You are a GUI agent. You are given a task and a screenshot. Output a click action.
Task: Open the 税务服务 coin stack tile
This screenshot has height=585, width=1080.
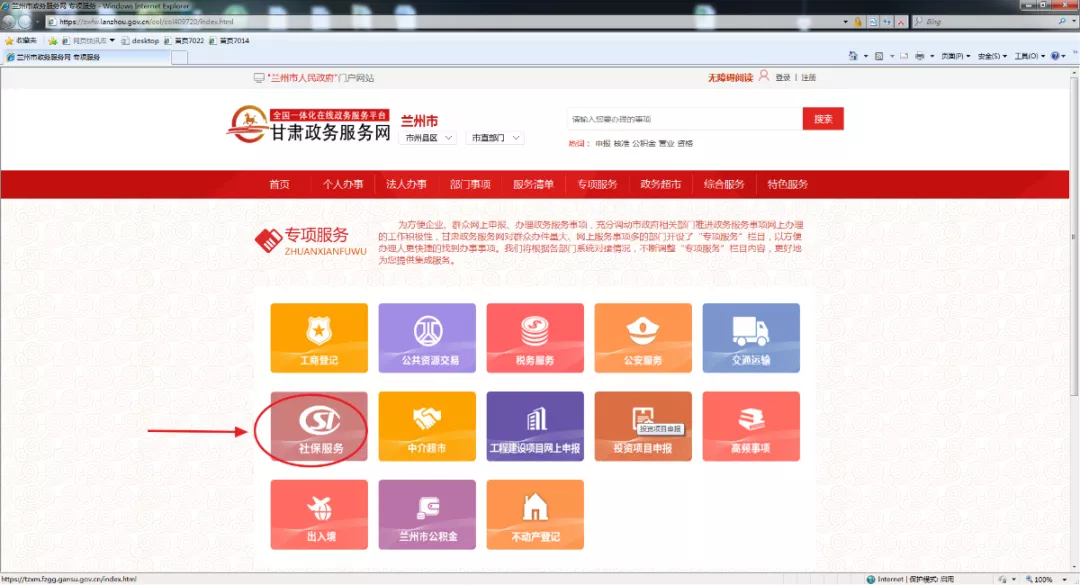(534, 338)
